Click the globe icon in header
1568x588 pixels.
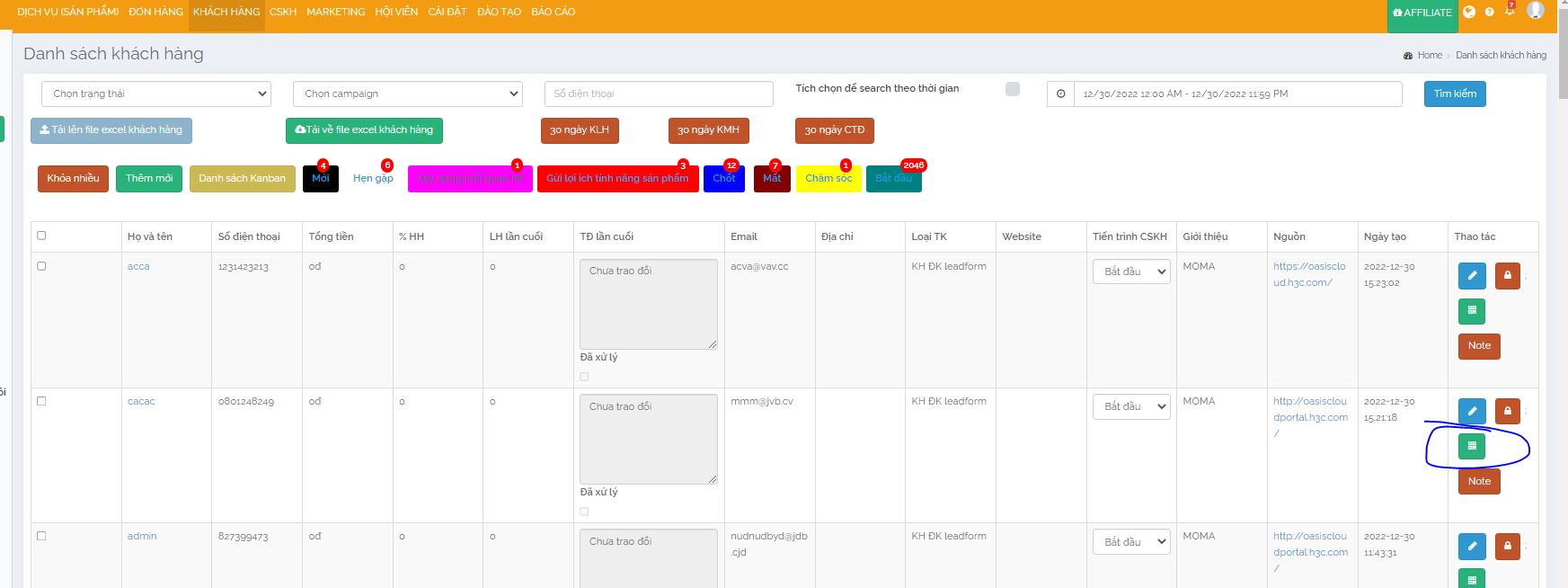1469,13
